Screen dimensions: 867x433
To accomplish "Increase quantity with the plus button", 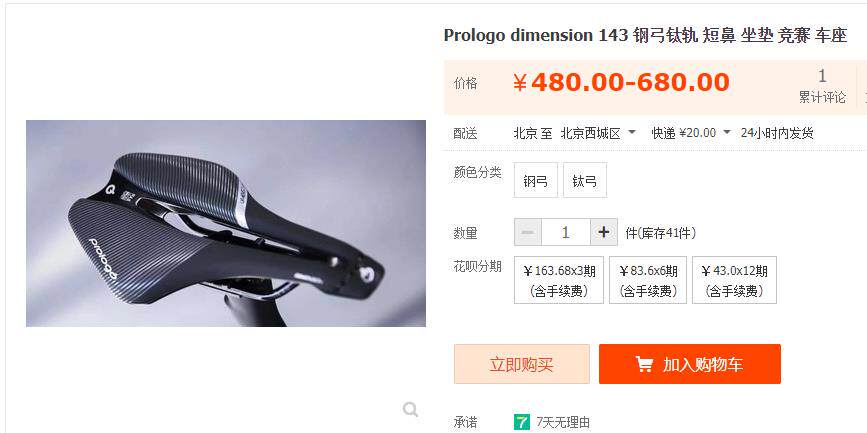I will (604, 232).
